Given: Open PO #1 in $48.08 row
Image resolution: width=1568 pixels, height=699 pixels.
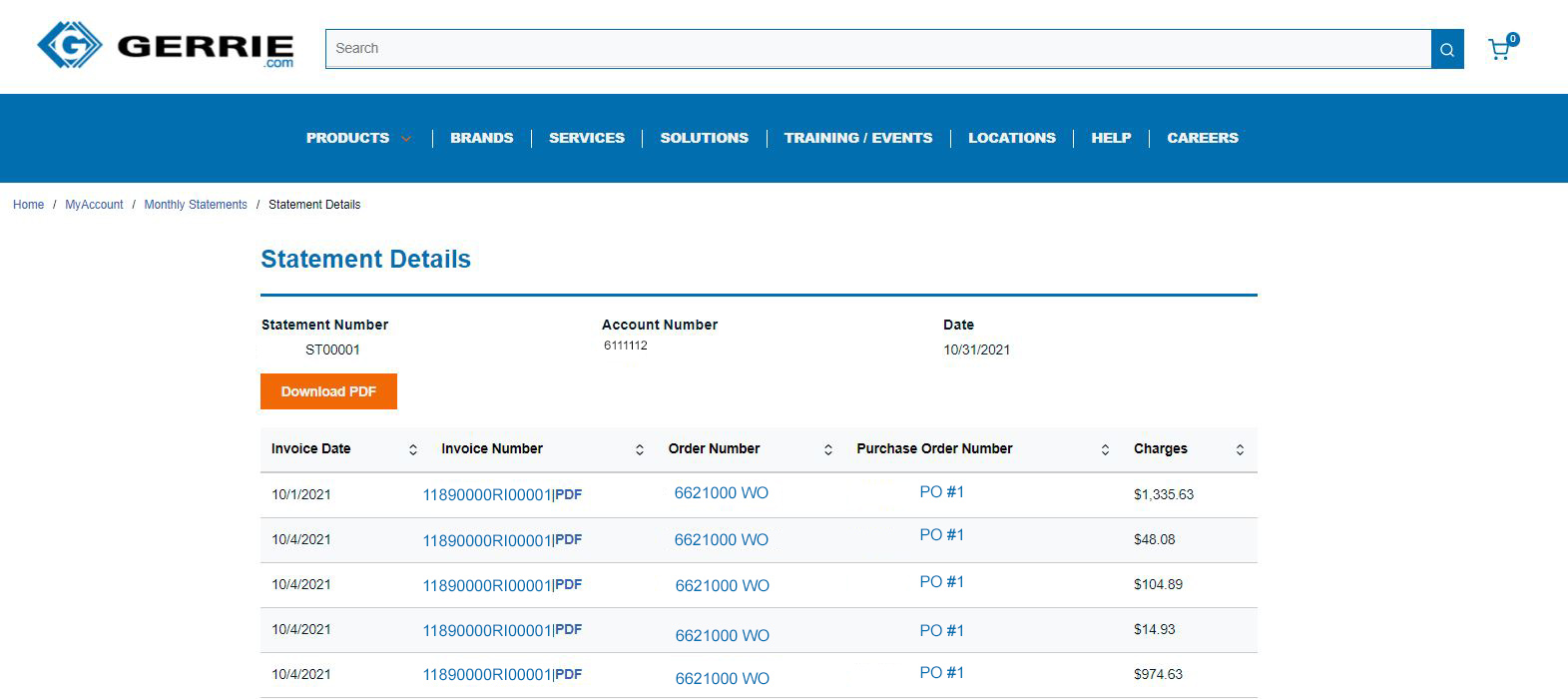Looking at the screenshot, I should pos(942,535).
